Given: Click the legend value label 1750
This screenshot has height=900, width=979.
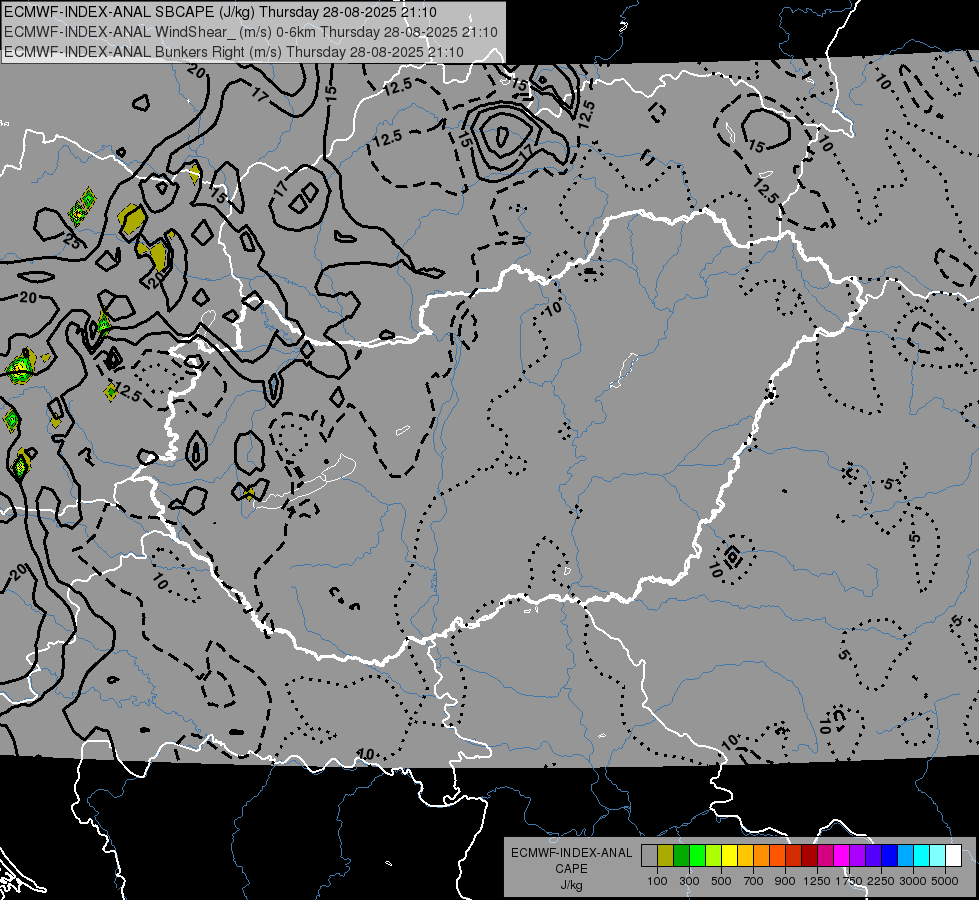Looking at the screenshot, I should (849, 881).
